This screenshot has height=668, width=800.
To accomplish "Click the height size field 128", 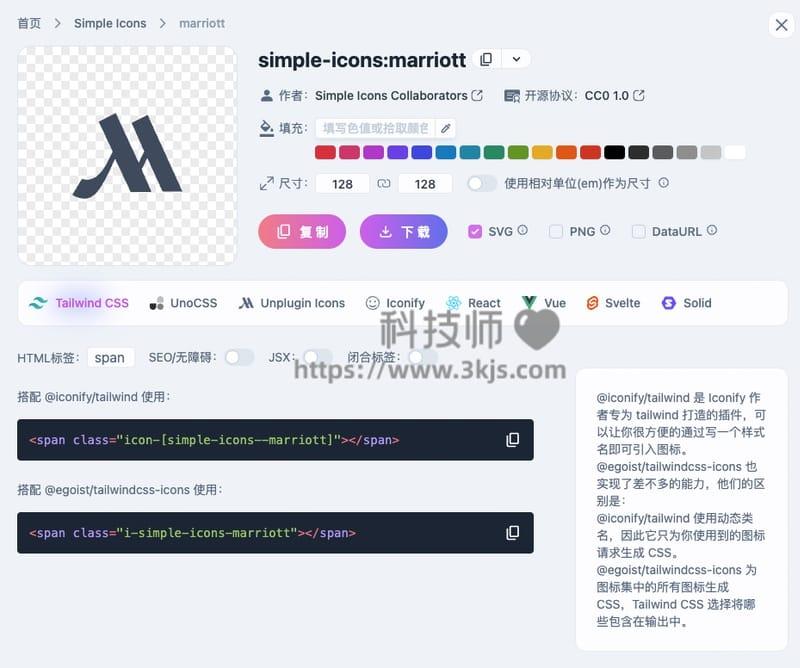I will tap(425, 184).
